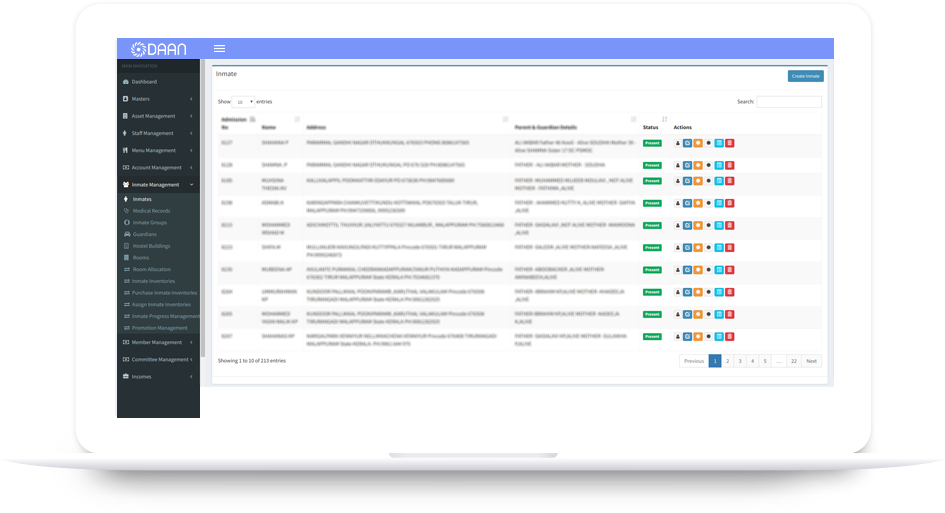Open the entries per page dropdown
Image resolution: width=945 pixels, height=513 pixels.
coord(243,102)
